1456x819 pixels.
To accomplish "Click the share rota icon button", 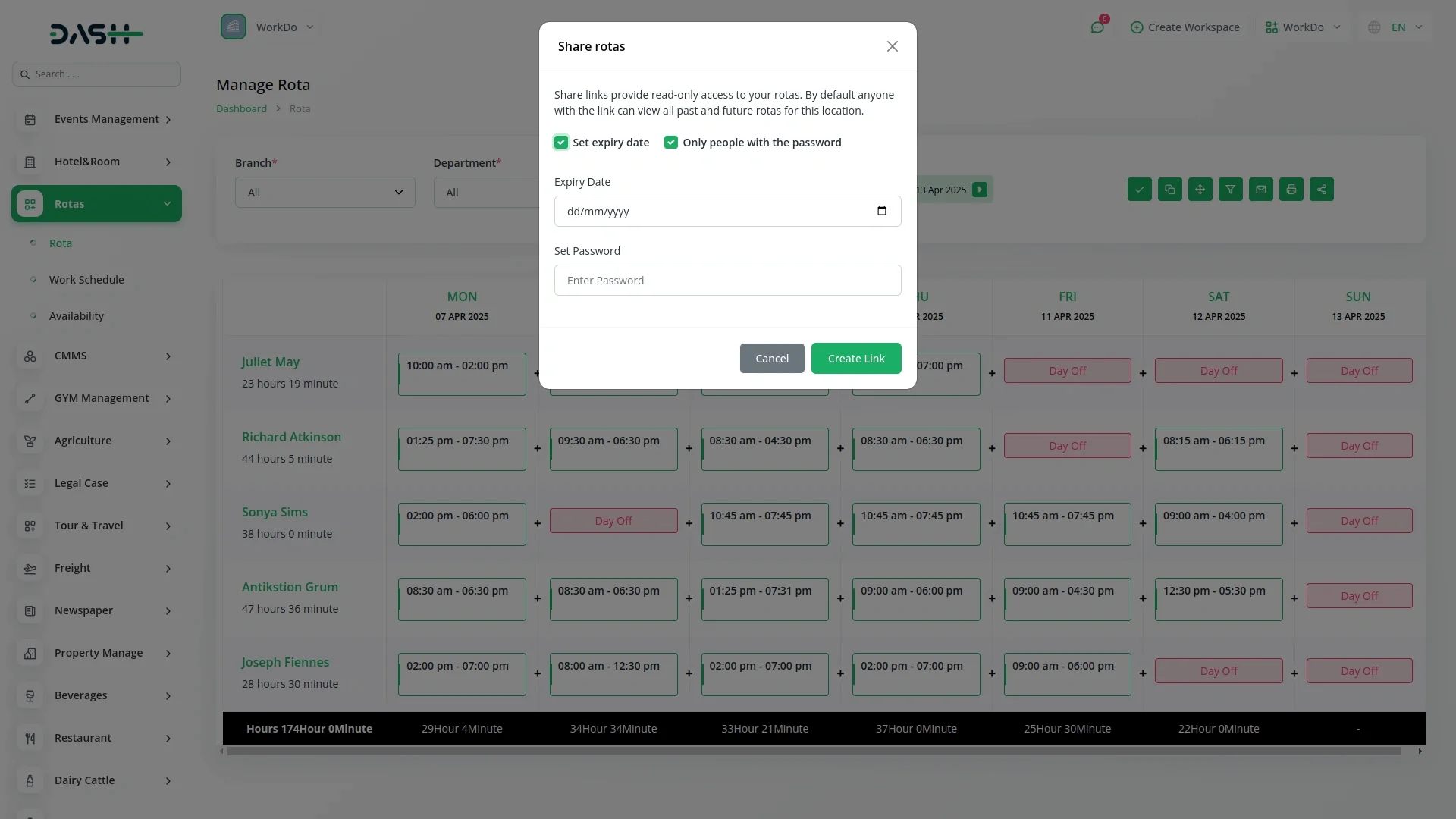I will tap(1321, 190).
